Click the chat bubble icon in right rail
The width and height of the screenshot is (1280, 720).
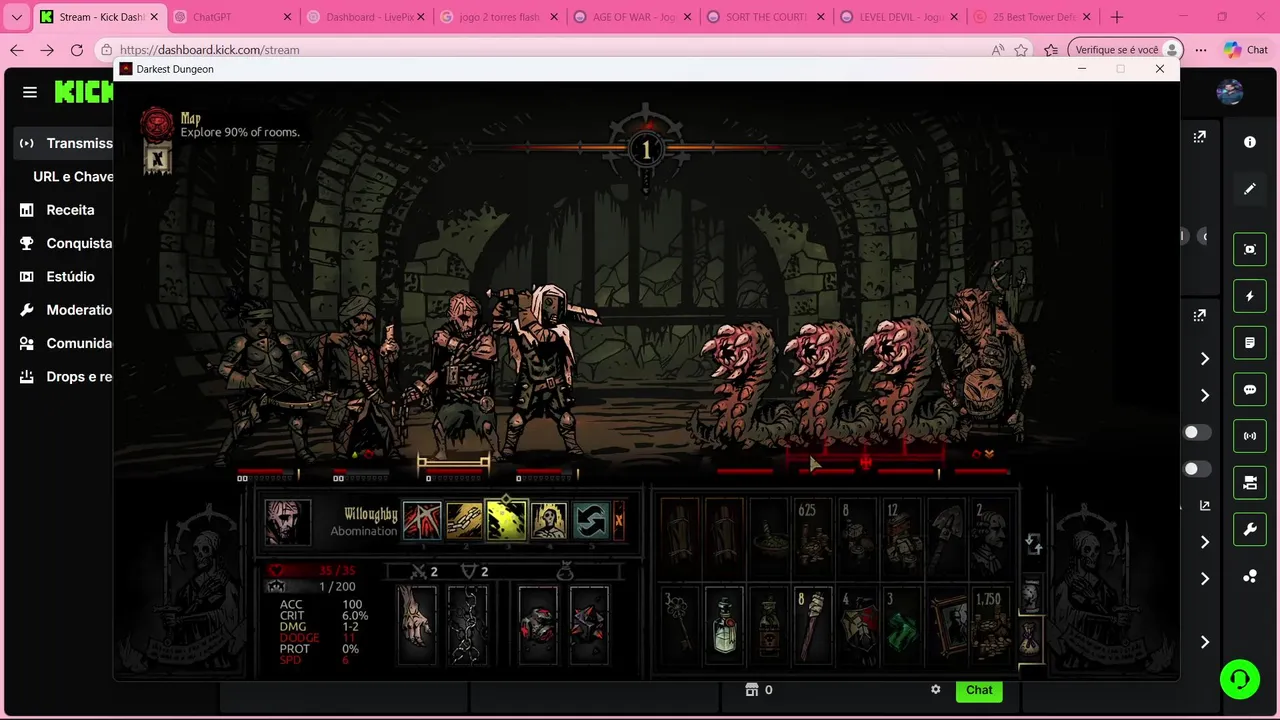click(x=1250, y=390)
